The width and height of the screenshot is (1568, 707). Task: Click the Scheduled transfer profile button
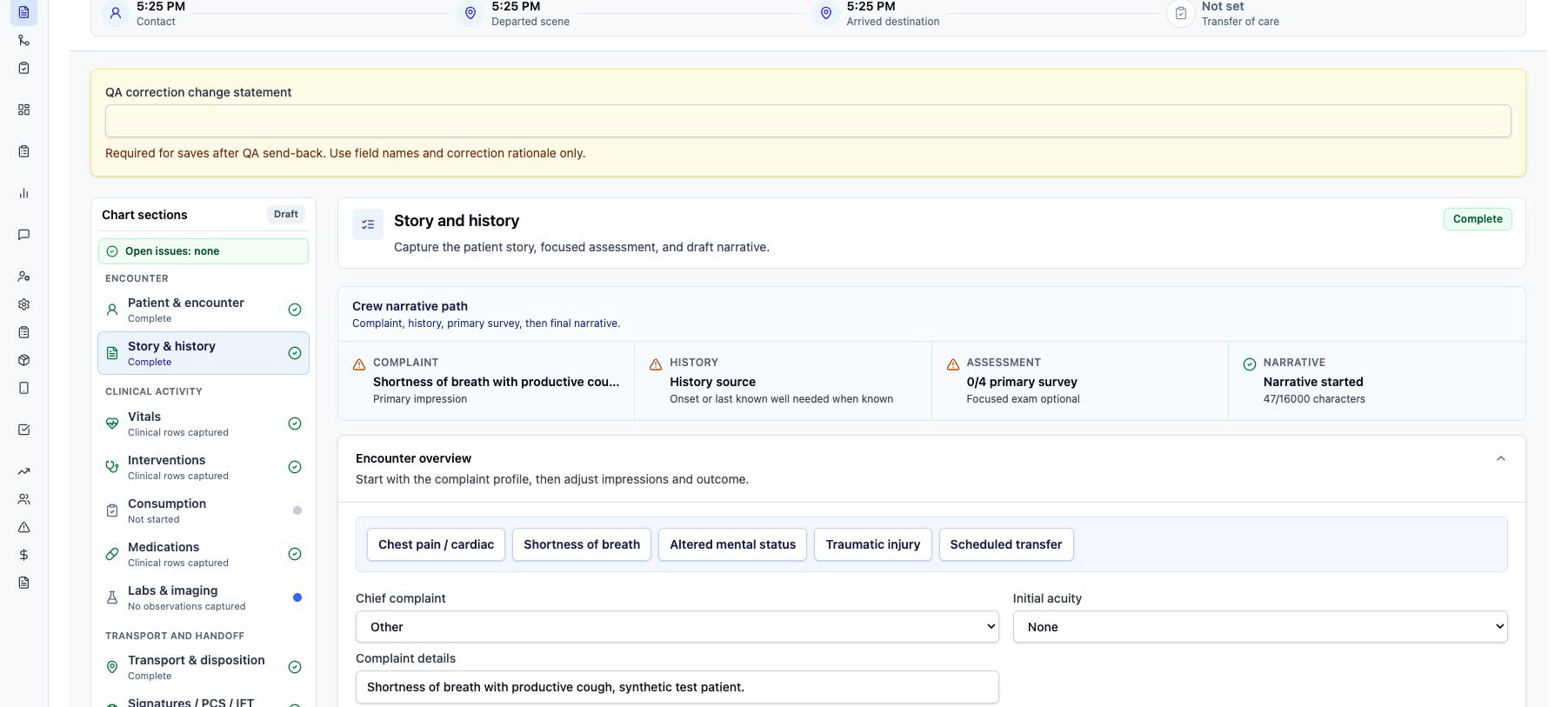tap(1006, 544)
